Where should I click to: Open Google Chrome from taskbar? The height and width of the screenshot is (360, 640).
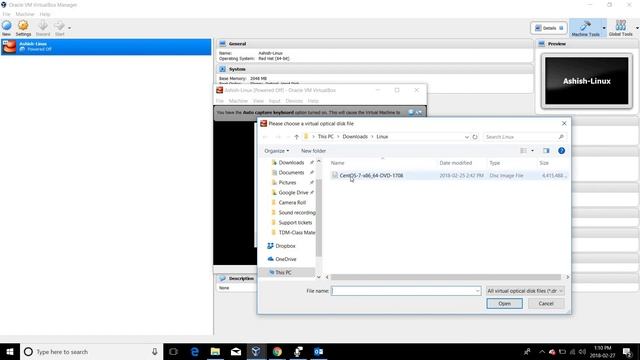277,351
